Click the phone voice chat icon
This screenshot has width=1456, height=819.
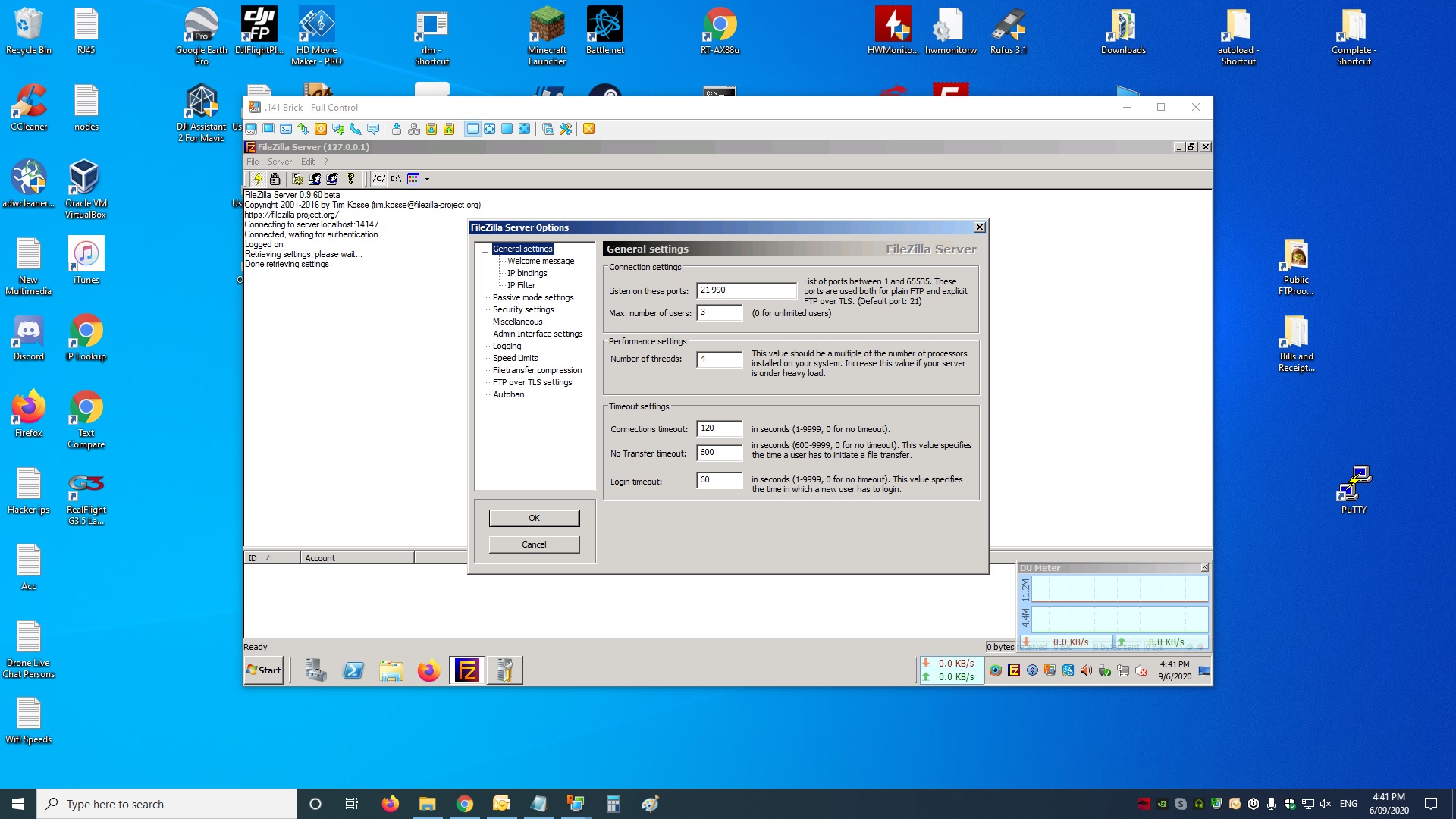click(356, 129)
